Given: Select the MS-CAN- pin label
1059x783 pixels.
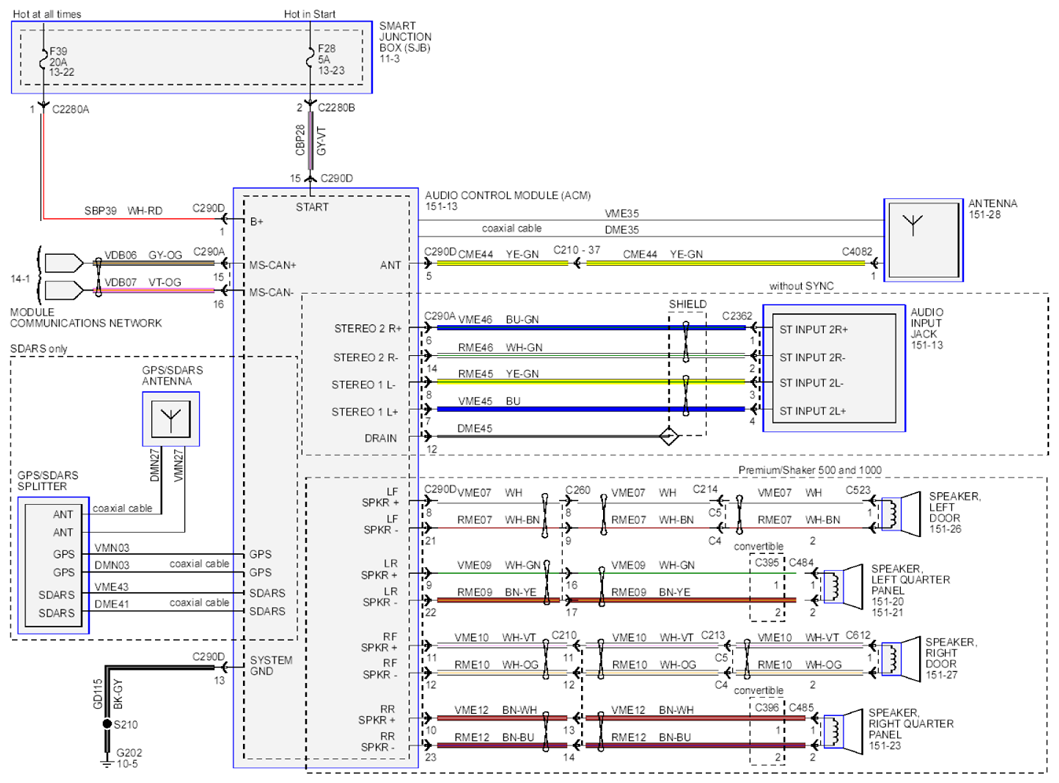Looking at the screenshot, I should 271,292.
